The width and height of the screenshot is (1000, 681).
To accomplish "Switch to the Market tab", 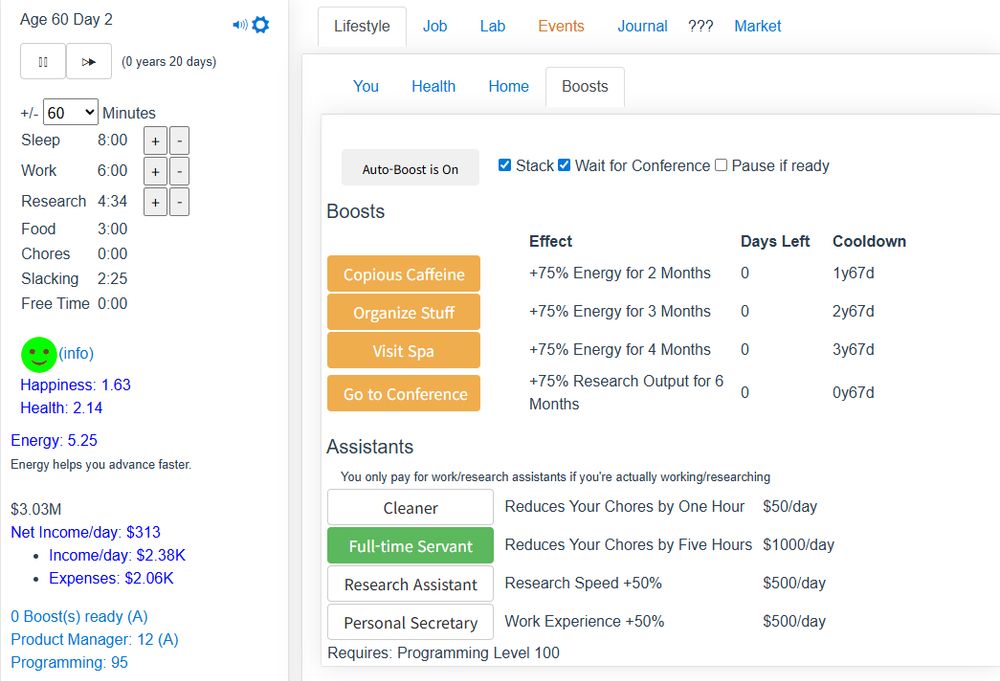I will click(x=757, y=26).
